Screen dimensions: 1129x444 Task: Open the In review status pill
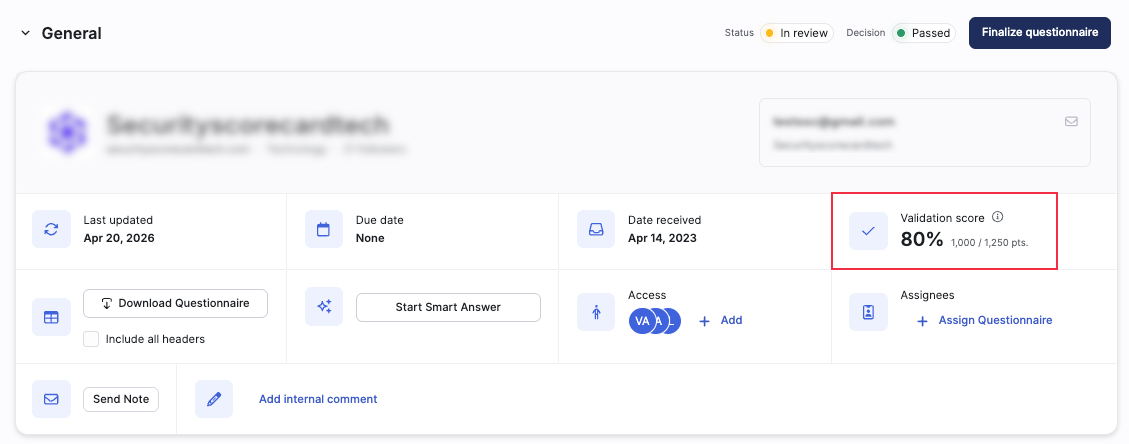click(x=796, y=33)
